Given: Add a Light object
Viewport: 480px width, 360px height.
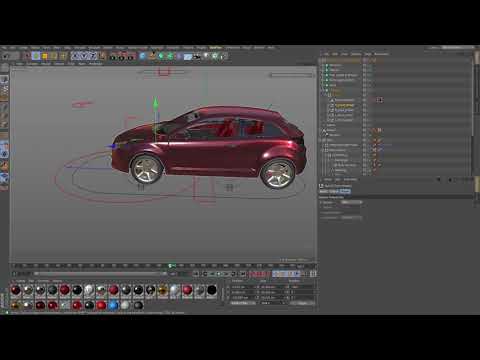Looking at the screenshot, I should pyautogui.click(x=206, y=56).
